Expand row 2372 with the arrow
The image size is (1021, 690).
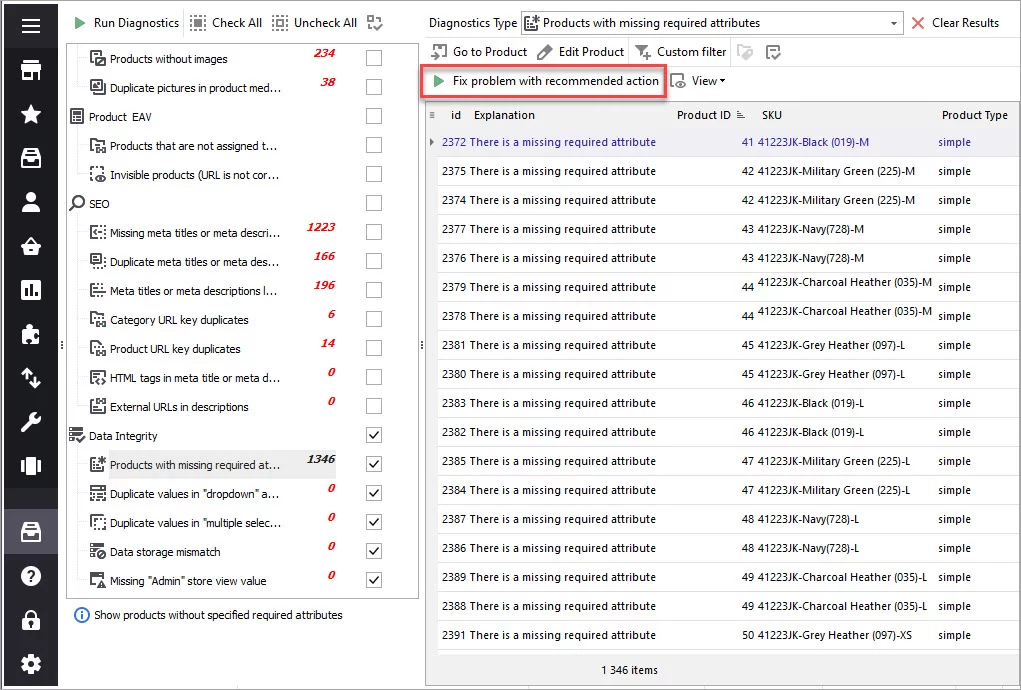432,142
